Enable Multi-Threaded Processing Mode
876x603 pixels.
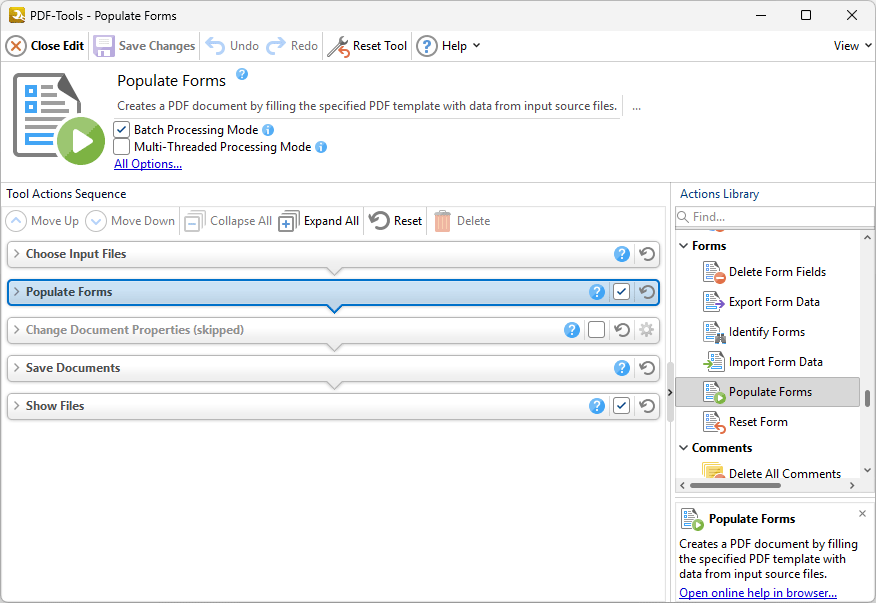coord(122,148)
